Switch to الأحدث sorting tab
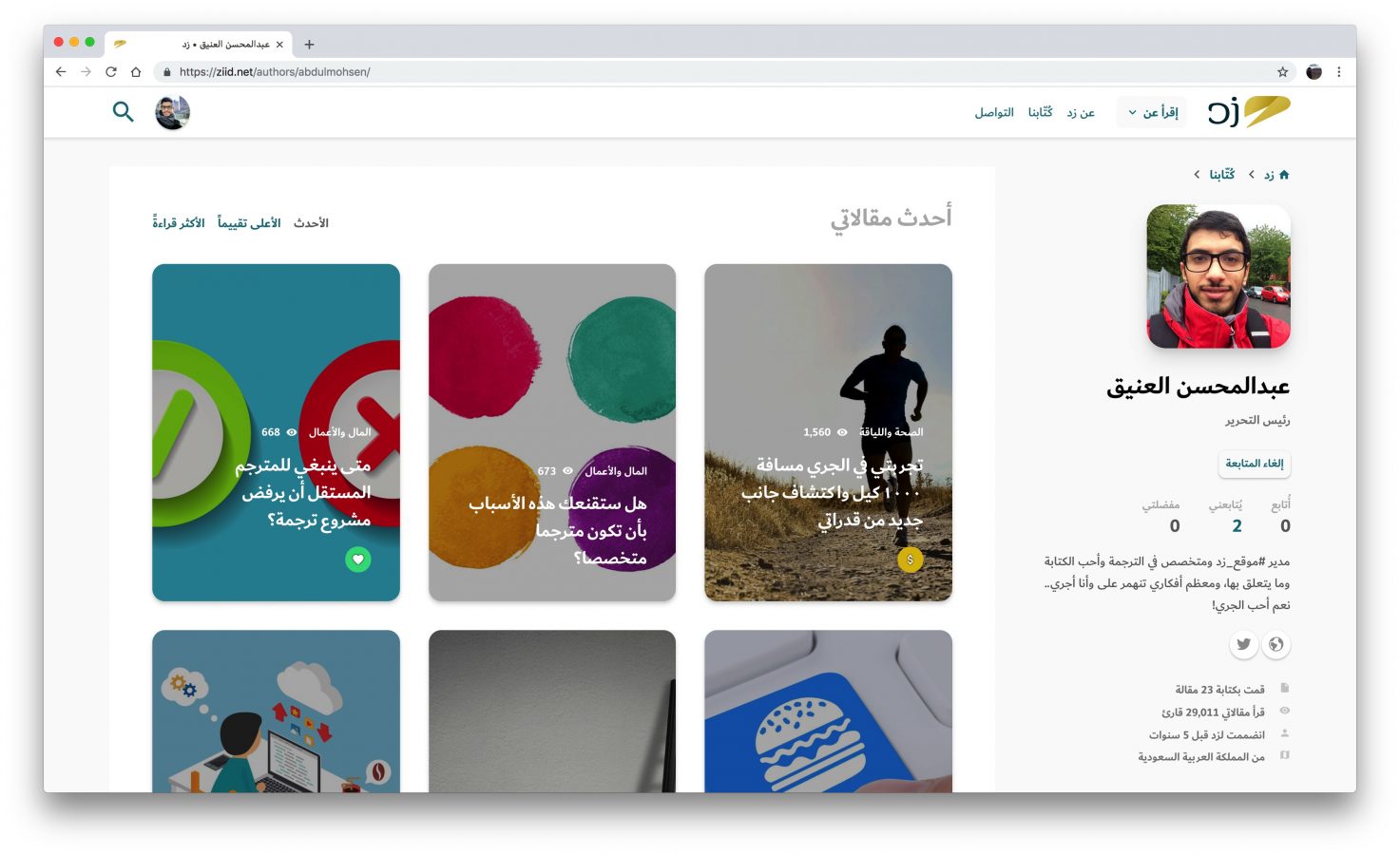Image resolution: width=1400 pixels, height=855 pixels. pyautogui.click(x=312, y=223)
